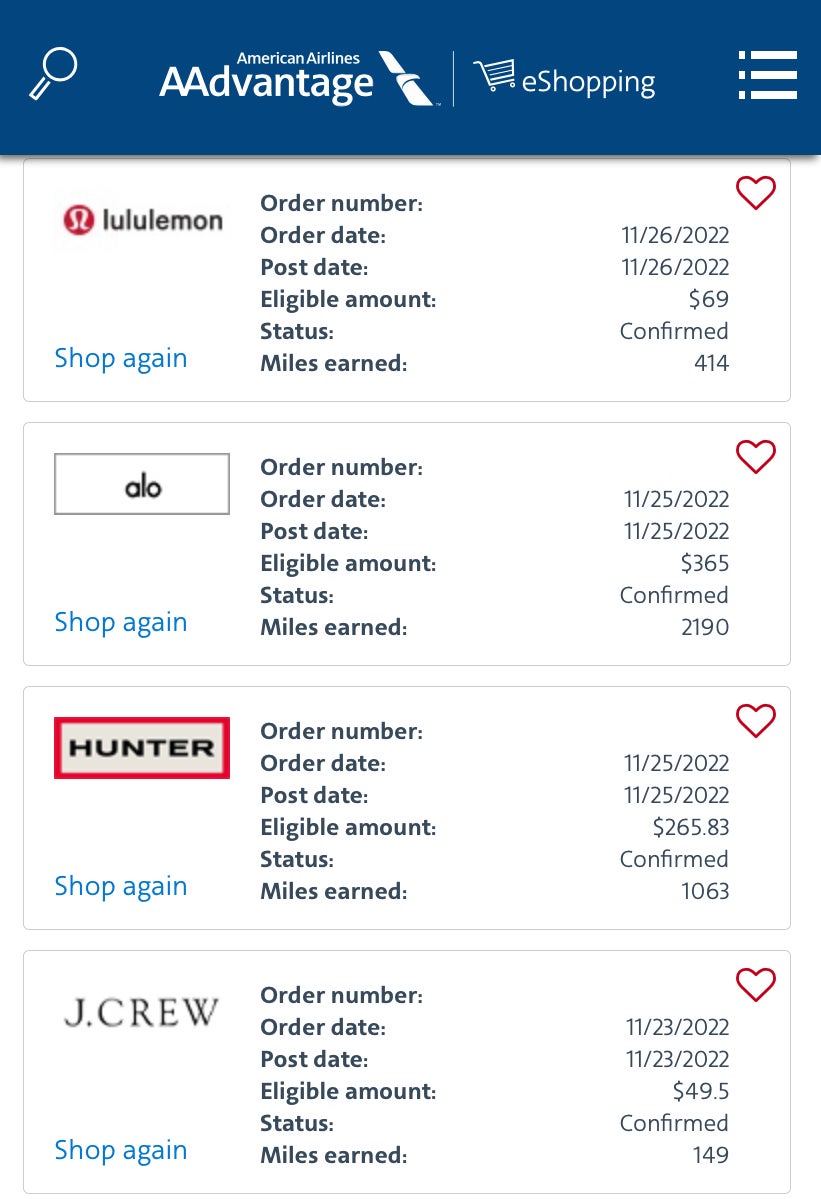The width and height of the screenshot is (821, 1199).
Task: Click the HUNTER brand logo
Action: pos(141,747)
